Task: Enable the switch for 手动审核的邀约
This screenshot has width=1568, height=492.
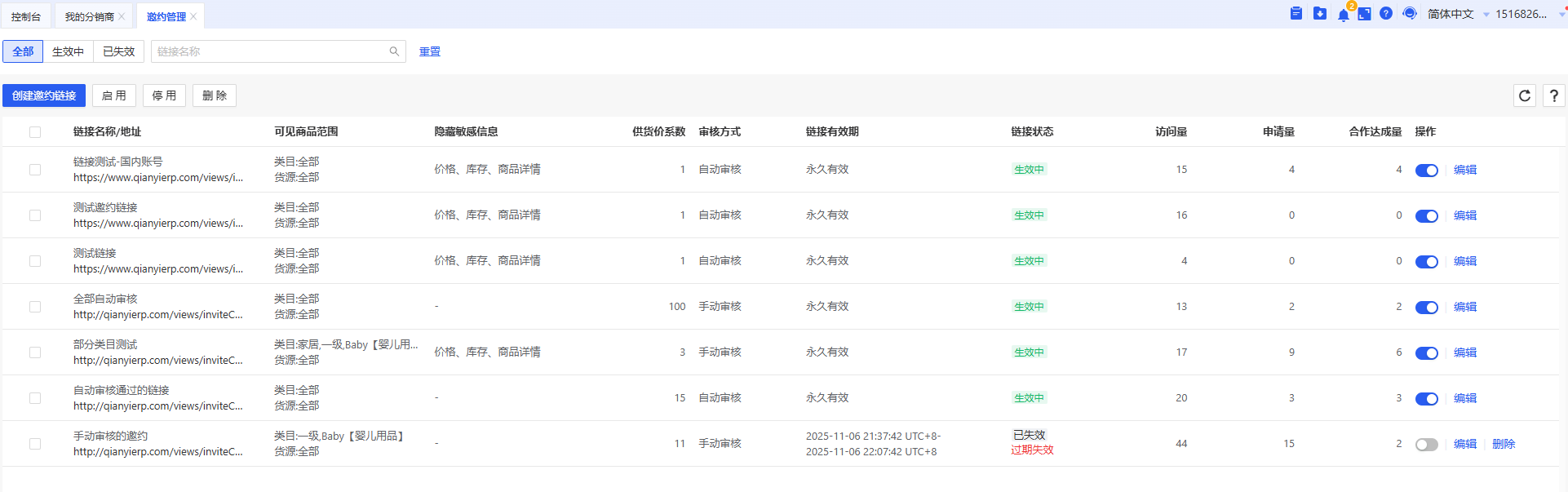Action: point(1427,445)
